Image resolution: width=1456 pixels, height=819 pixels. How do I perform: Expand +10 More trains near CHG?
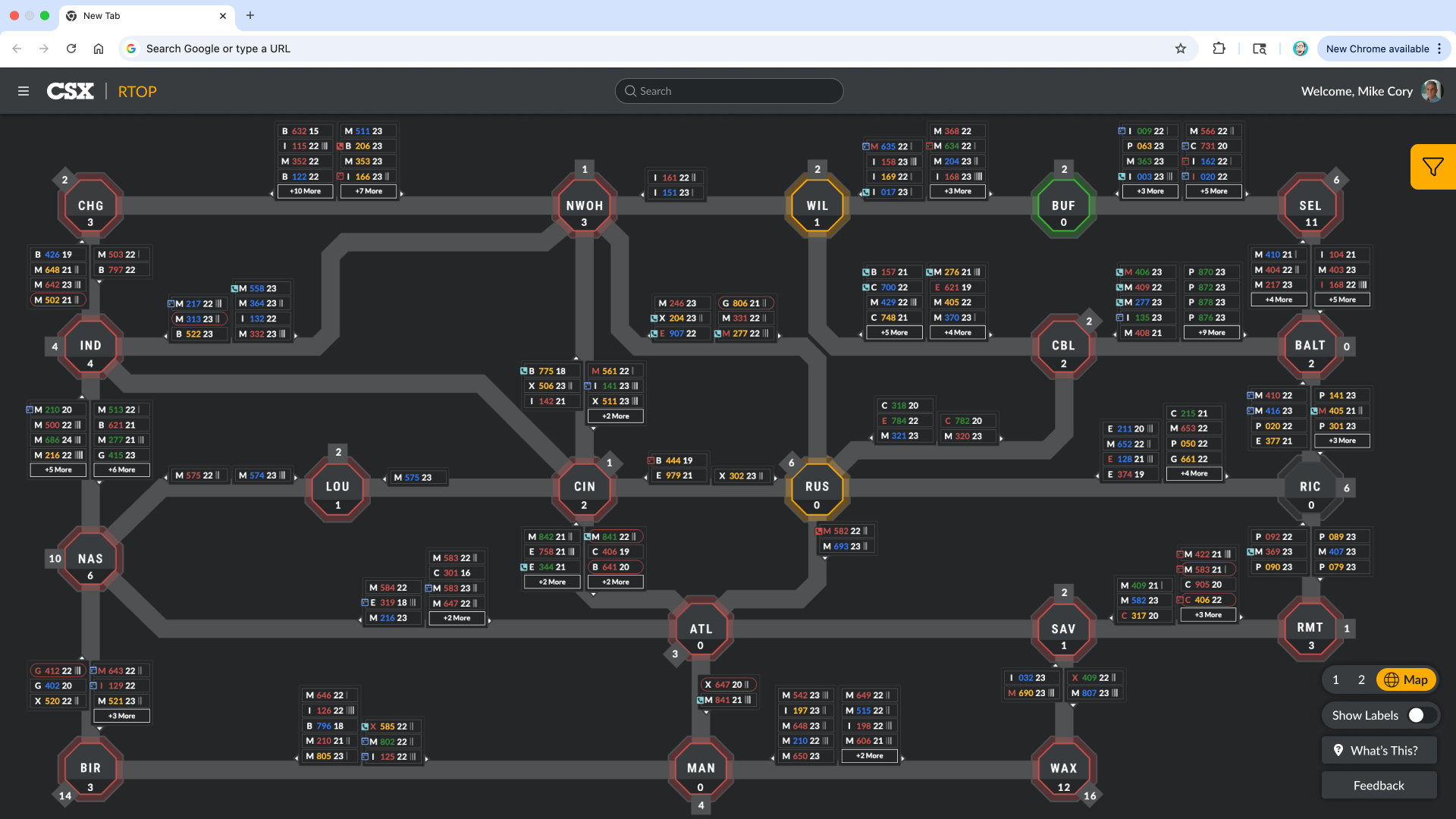tap(305, 191)
